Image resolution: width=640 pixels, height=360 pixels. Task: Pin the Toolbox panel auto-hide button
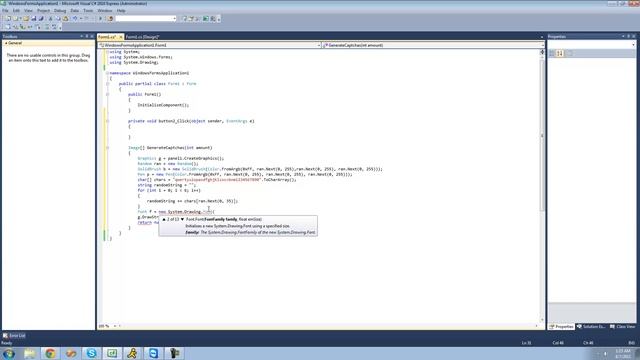pyautogui.click(x=87, y=36)
